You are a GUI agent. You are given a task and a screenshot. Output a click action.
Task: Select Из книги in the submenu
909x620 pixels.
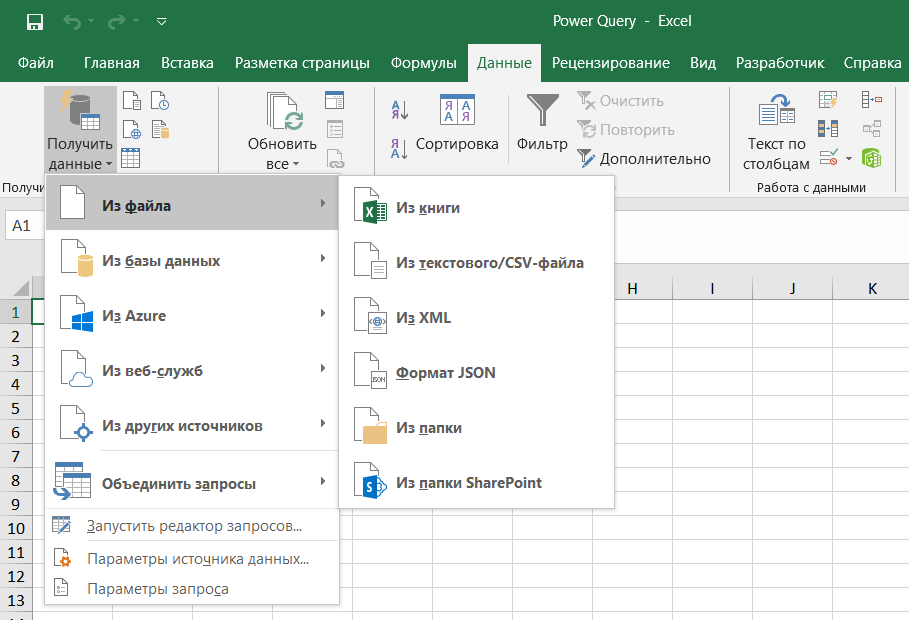[x=477, y=207]
